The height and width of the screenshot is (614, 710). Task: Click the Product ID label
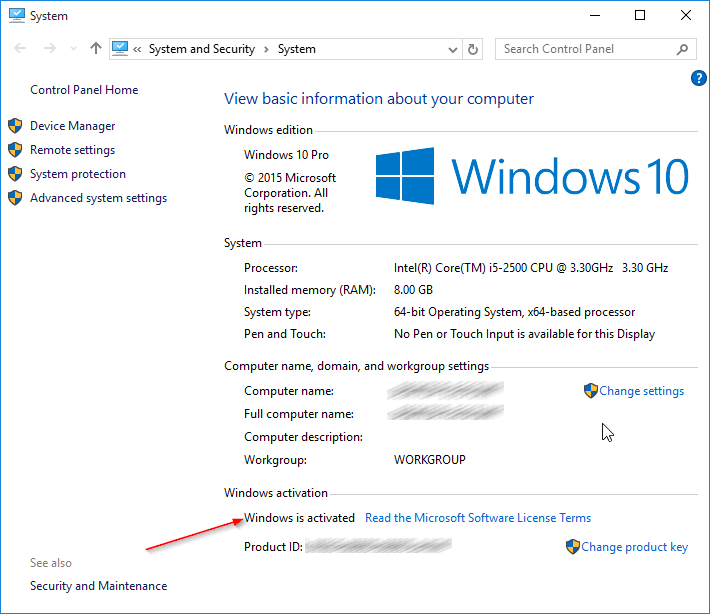pos(273,547)
